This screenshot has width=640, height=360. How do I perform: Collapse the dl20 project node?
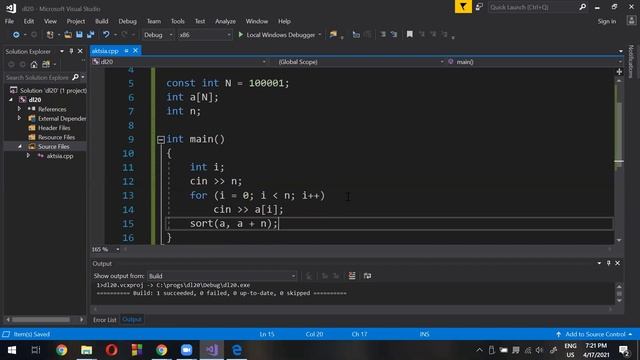(x=11, y=100)
